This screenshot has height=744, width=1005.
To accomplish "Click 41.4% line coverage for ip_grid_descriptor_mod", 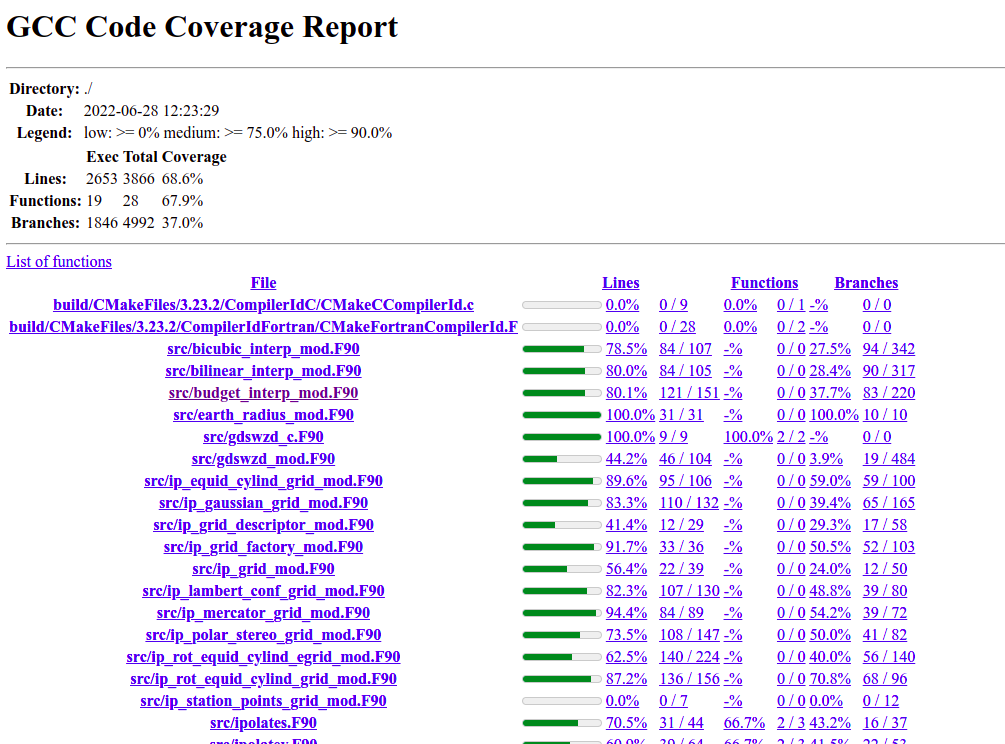I will [626, 525].
